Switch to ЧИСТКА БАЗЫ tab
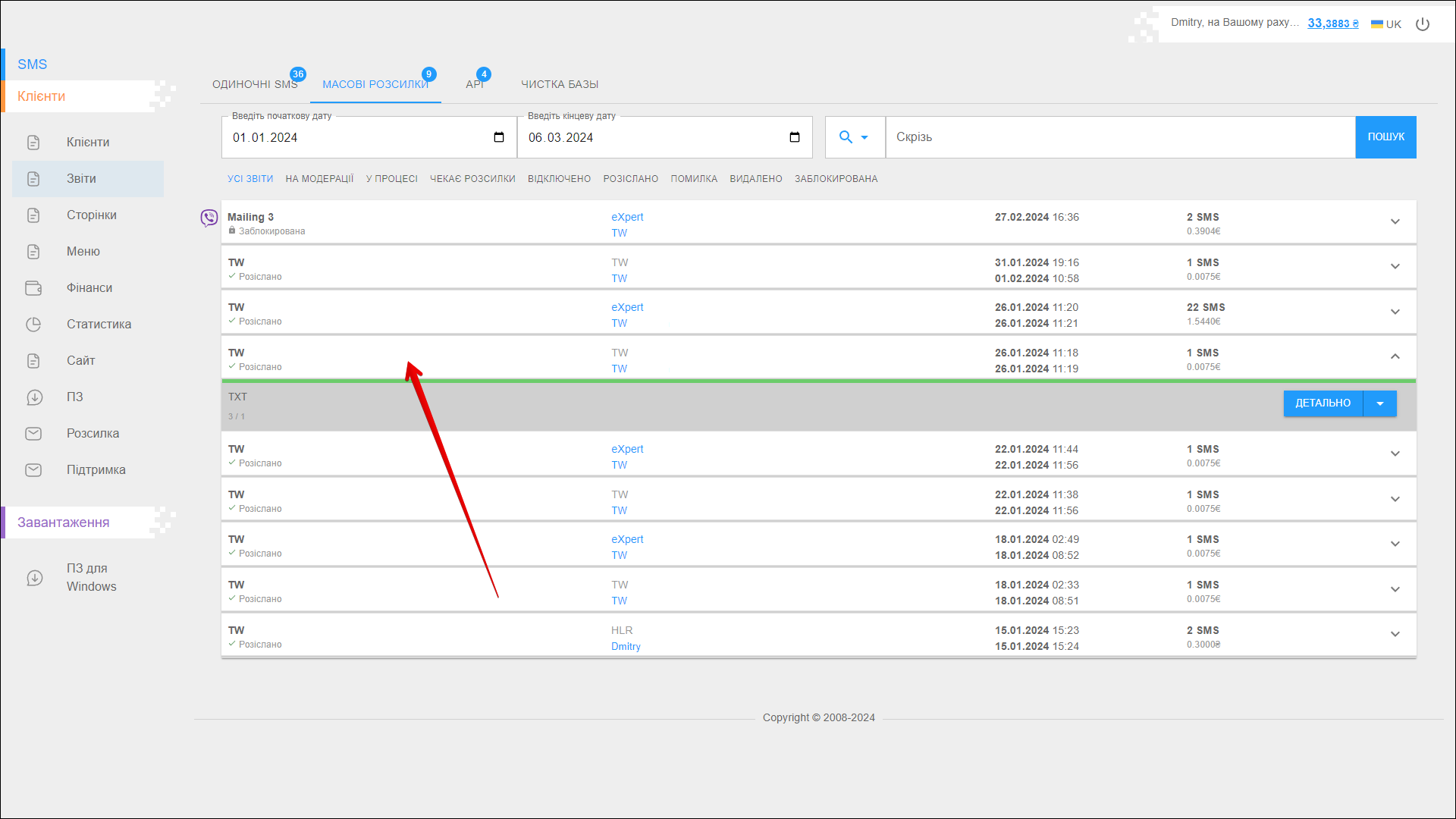 [560, 84]
